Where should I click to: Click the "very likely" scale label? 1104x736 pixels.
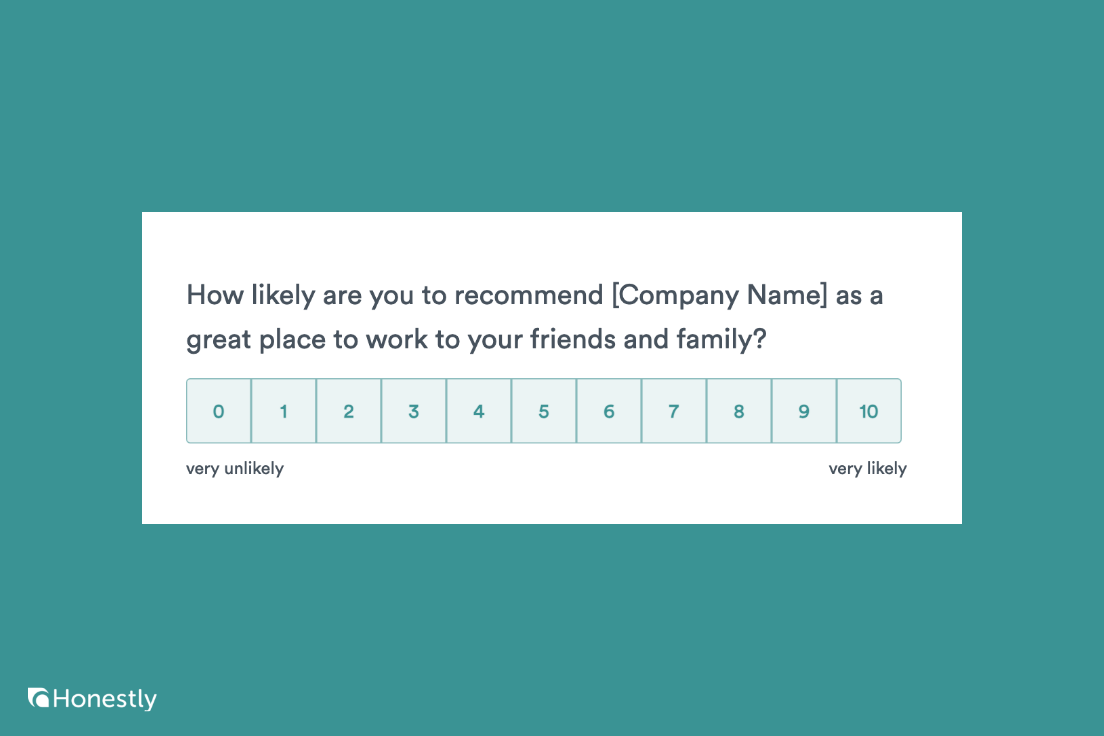[867, 469]
